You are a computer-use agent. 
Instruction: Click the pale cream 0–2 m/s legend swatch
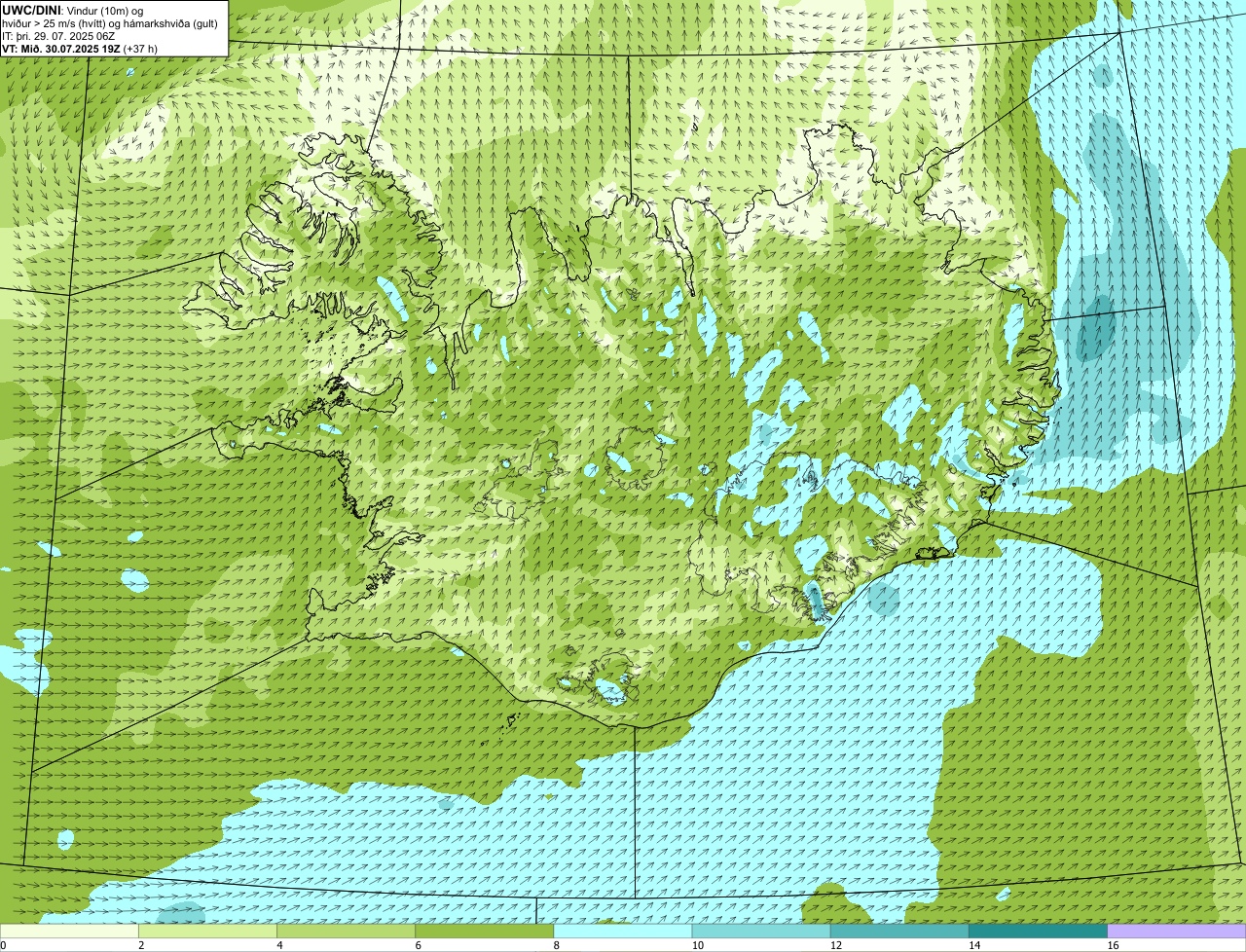pos(69,931)
